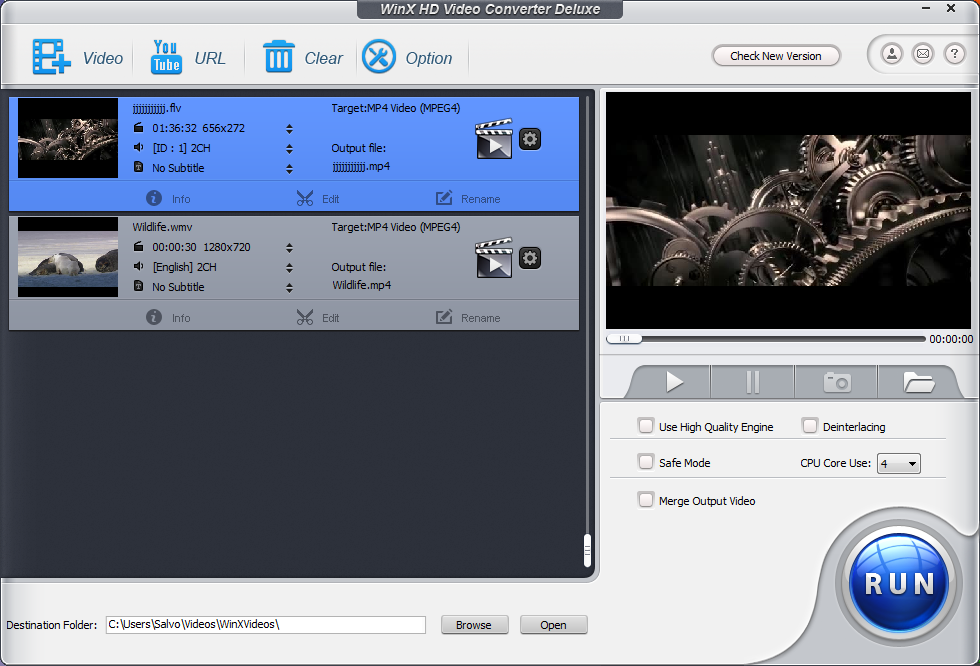980x666 pixels.
Task: Open gear settings for Wildlife.wmv
Action: click(530, 257)
